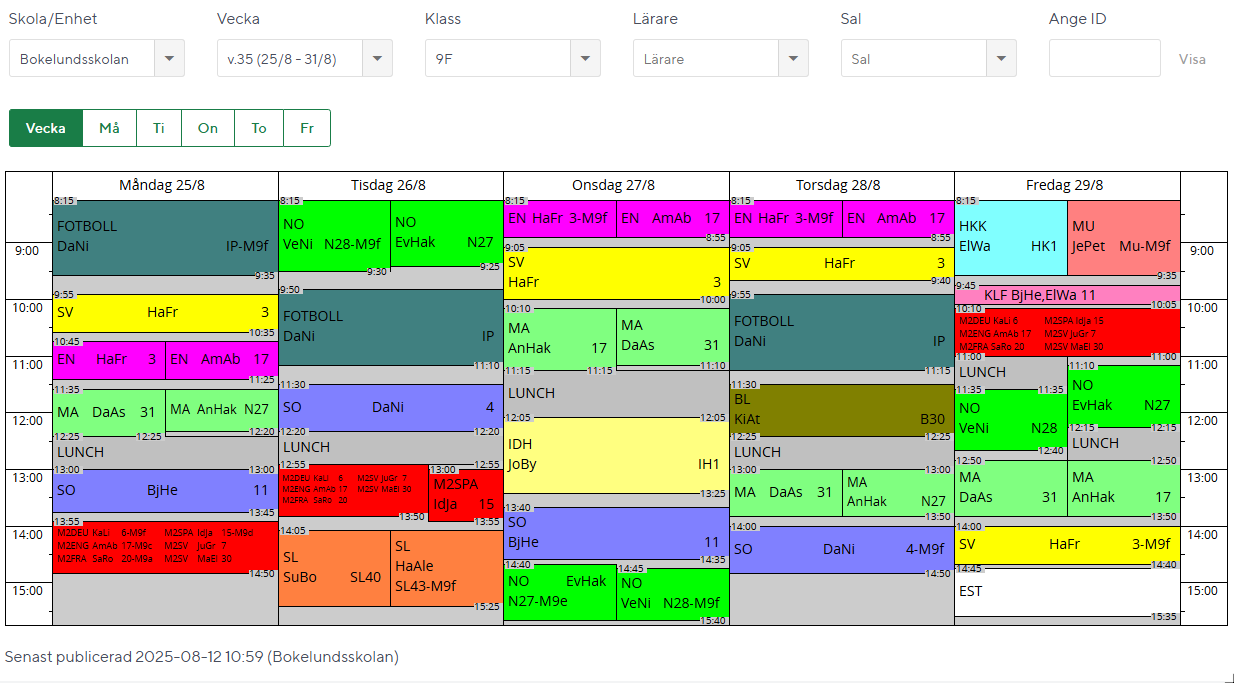The width and height of the screenshot is (1234, 683).
Task: Switch to the Må day tab
Action: tap(110, 128)
